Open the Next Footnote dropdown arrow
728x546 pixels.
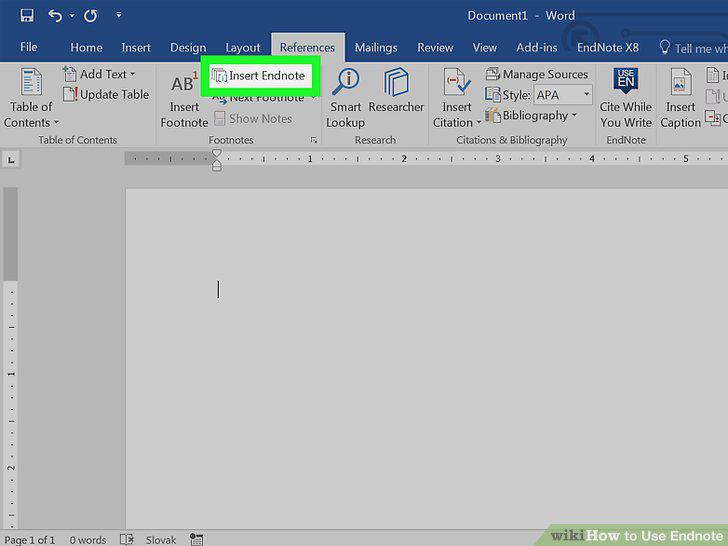tap(314, 98)
